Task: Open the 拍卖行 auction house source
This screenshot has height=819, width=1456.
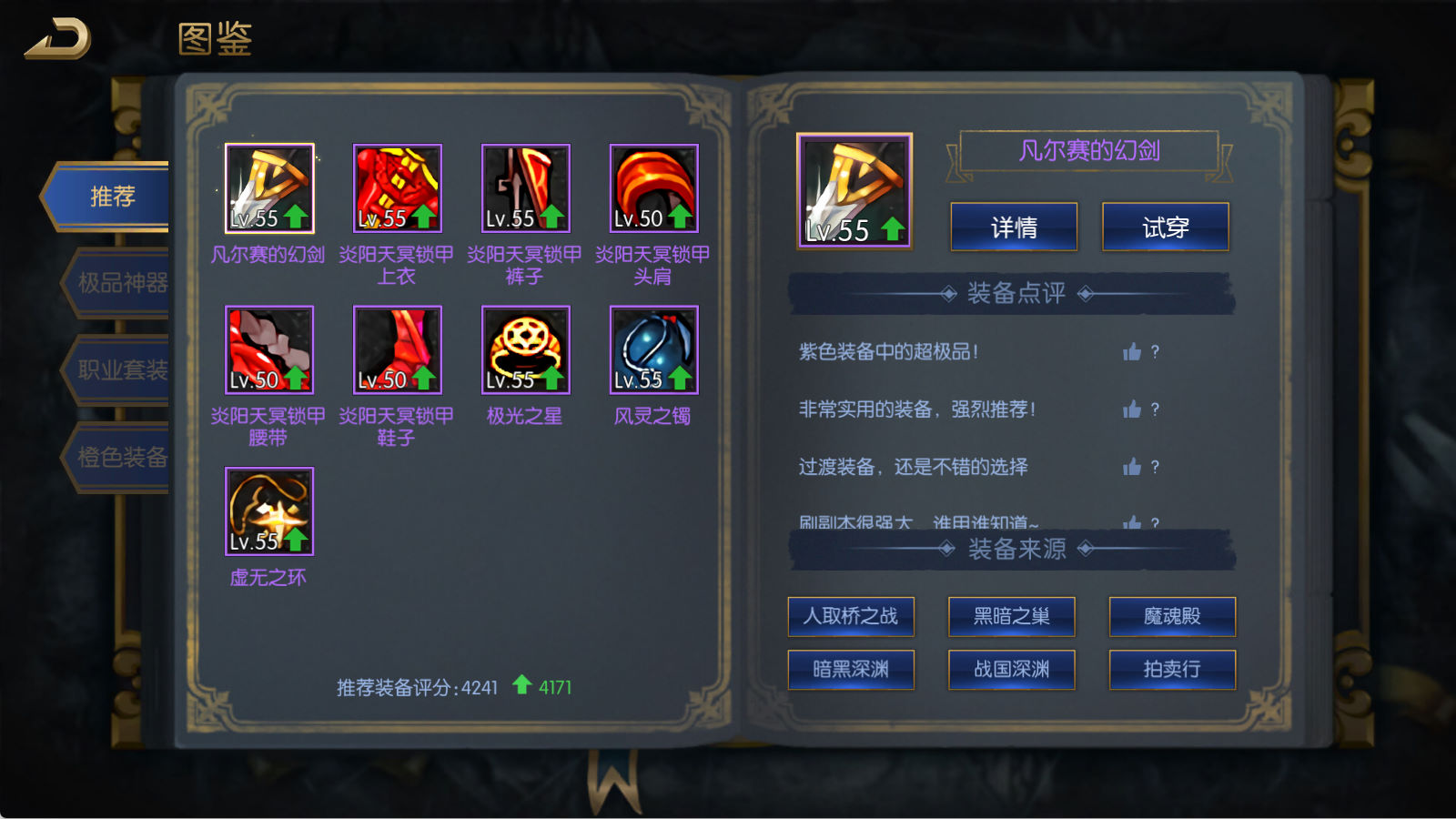Action: (1172, 670)
